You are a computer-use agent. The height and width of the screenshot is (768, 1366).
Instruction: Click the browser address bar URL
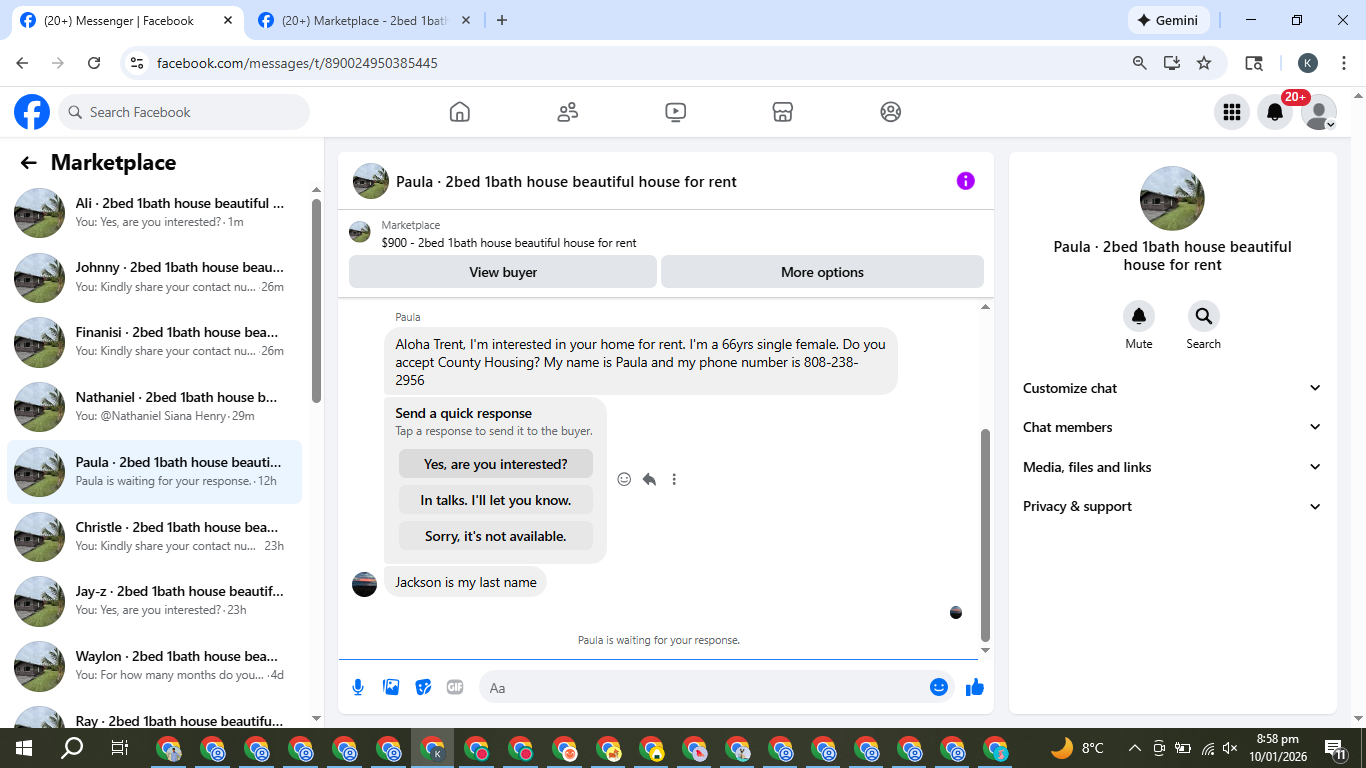click(x=297, y=63)
